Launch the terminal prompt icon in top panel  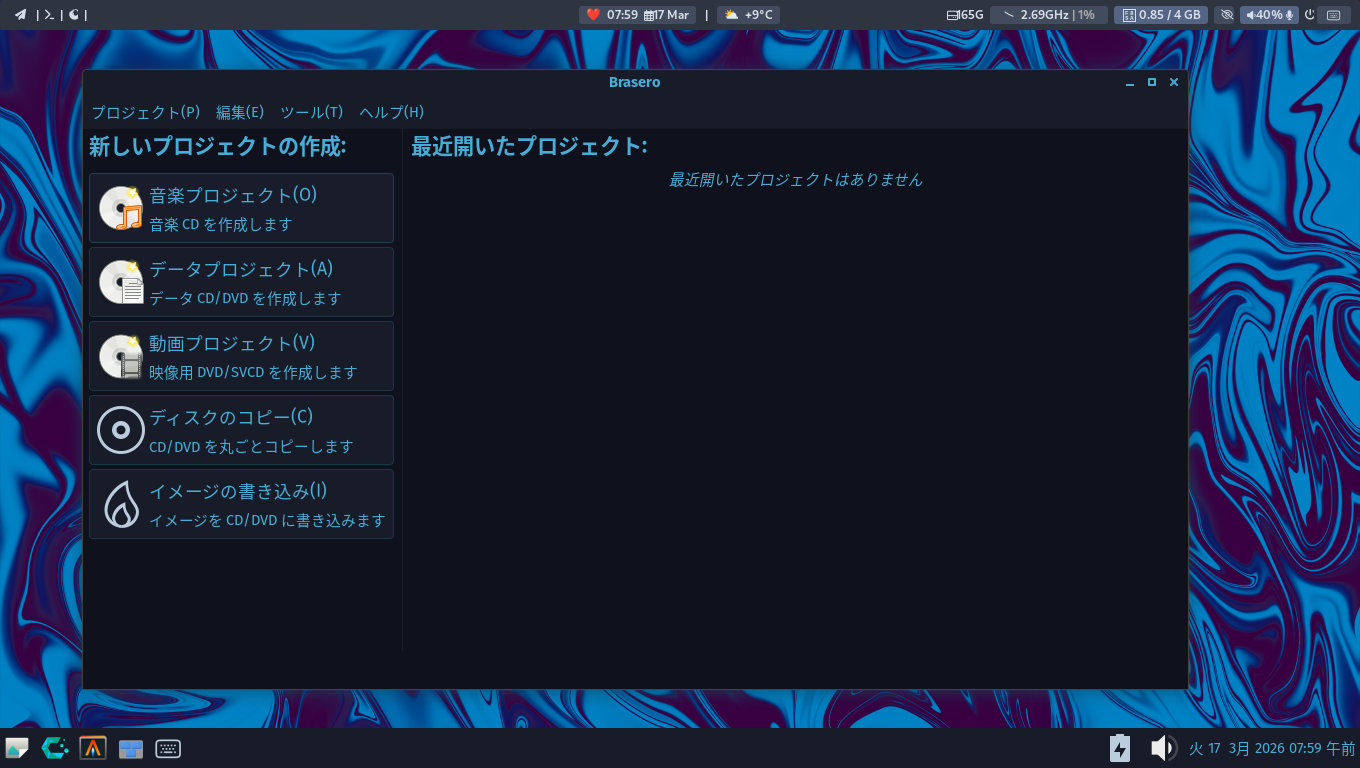pyautogui.click(x=48, y=15)
